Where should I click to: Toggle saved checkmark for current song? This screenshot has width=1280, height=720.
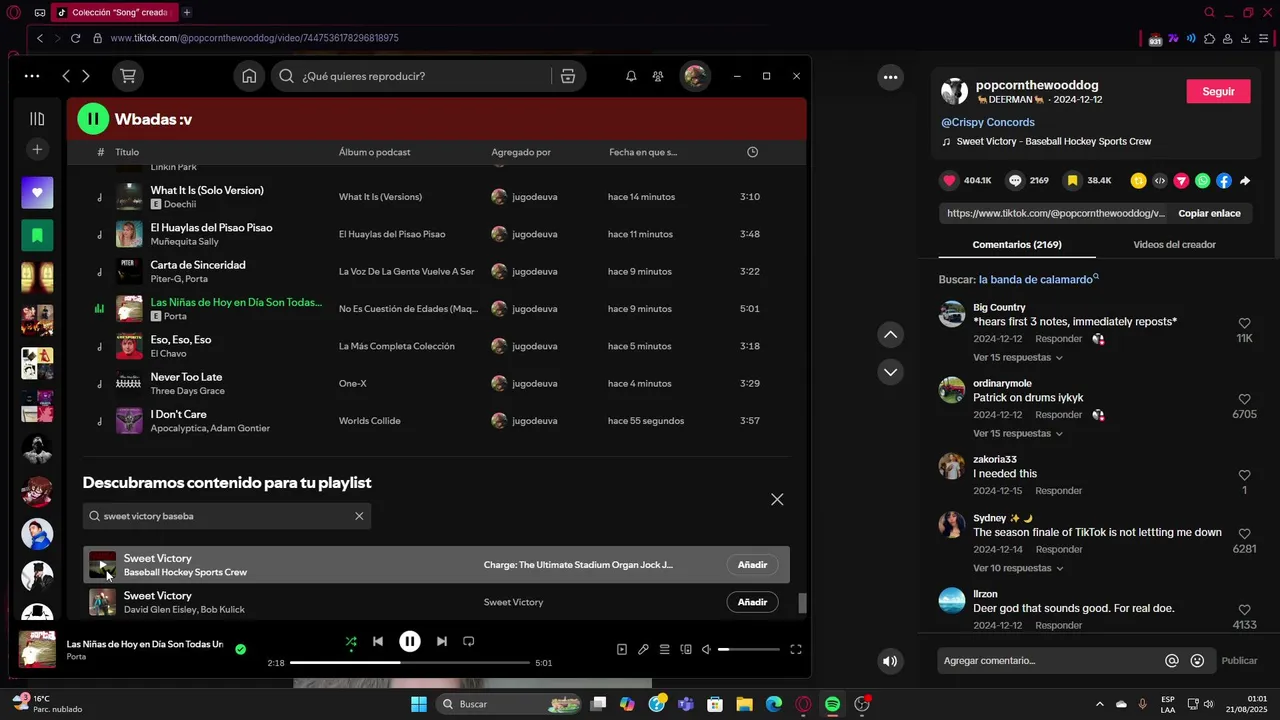(240, 649)
